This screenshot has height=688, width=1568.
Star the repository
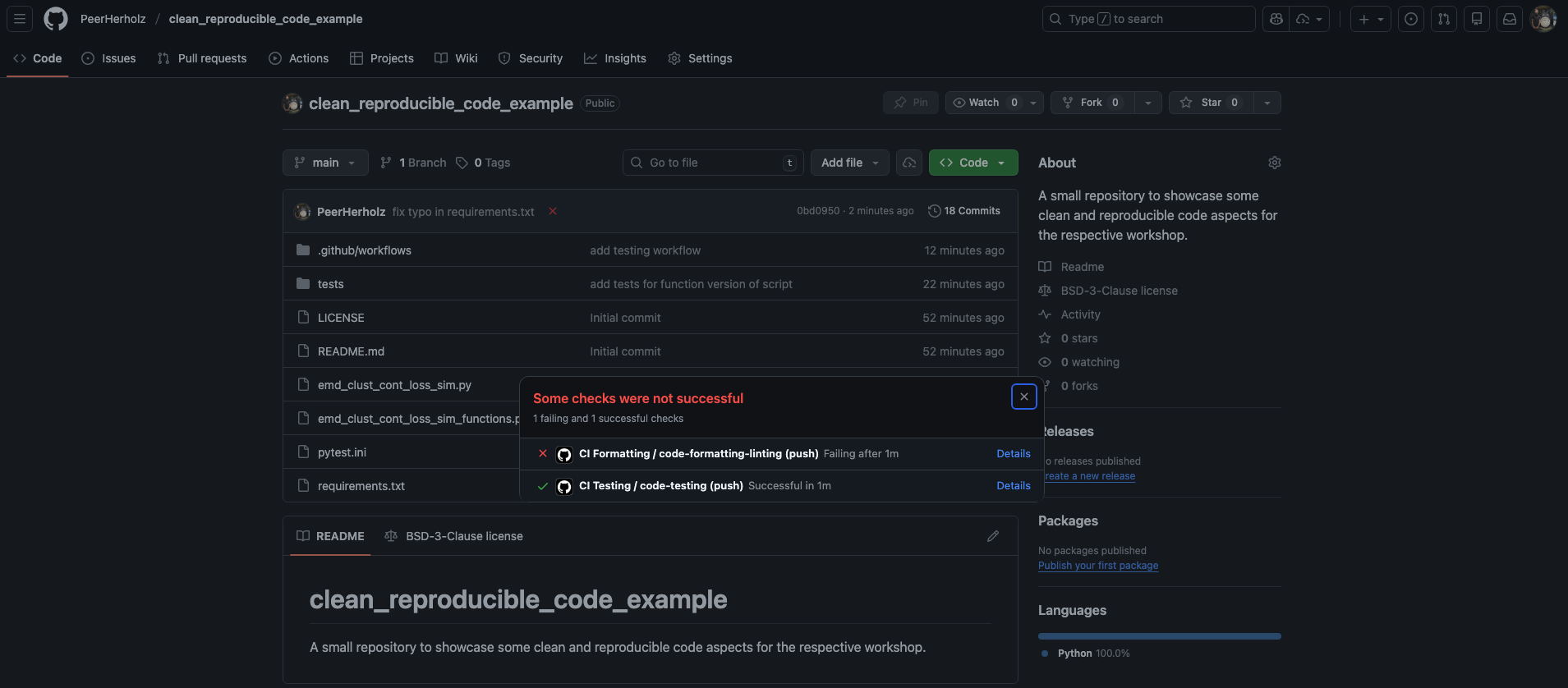click(x=1211, y=103)
